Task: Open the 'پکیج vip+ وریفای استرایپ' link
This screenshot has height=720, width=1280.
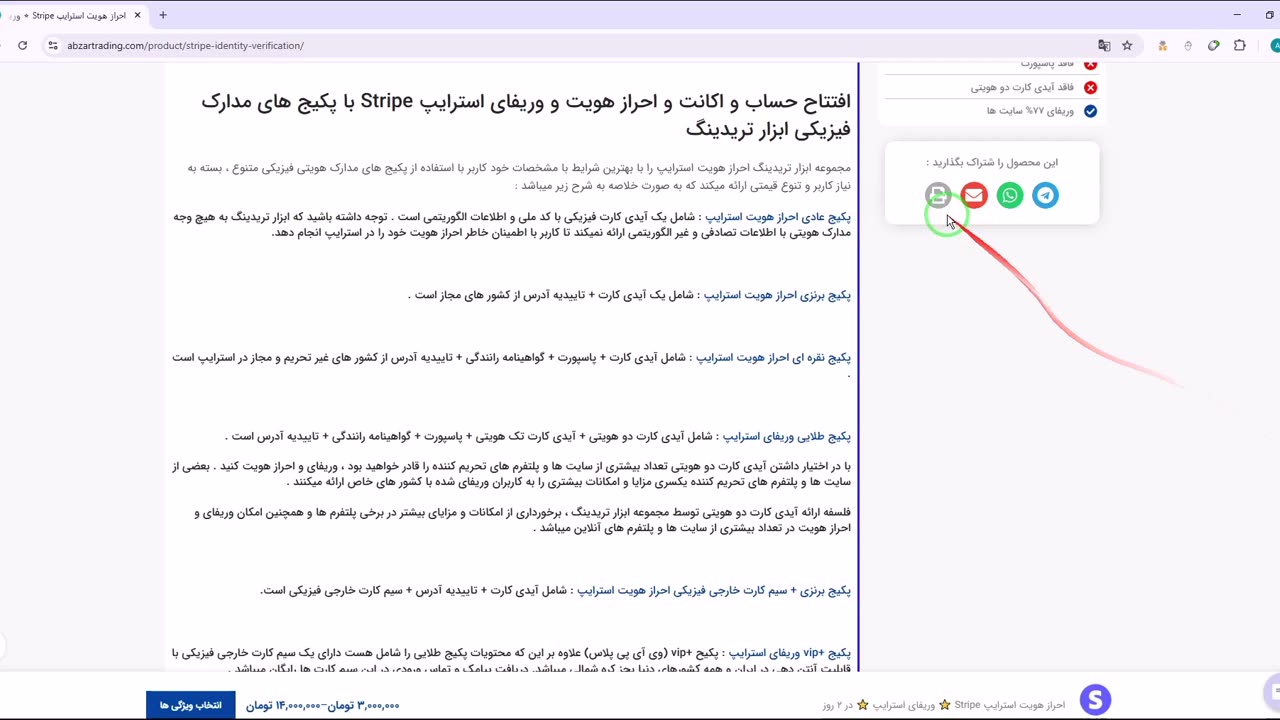Action: (790, 653)
